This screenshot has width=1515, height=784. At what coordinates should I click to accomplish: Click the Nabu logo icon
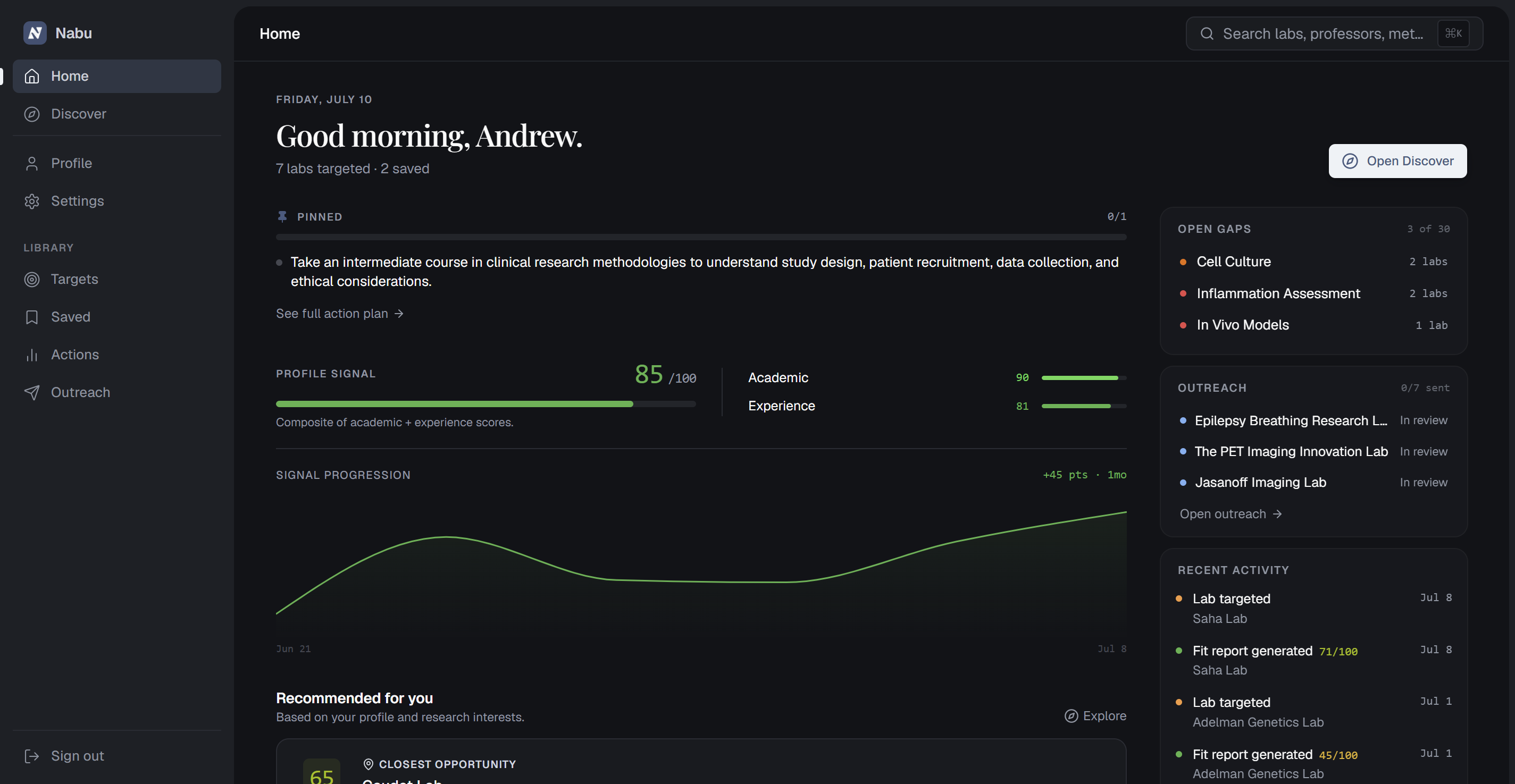35,33
